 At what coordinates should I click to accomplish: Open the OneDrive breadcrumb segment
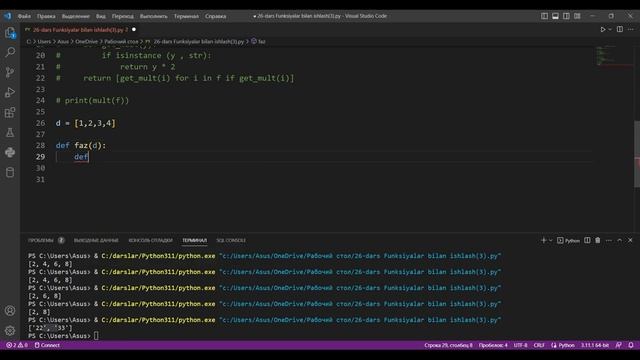pos(87,42)
